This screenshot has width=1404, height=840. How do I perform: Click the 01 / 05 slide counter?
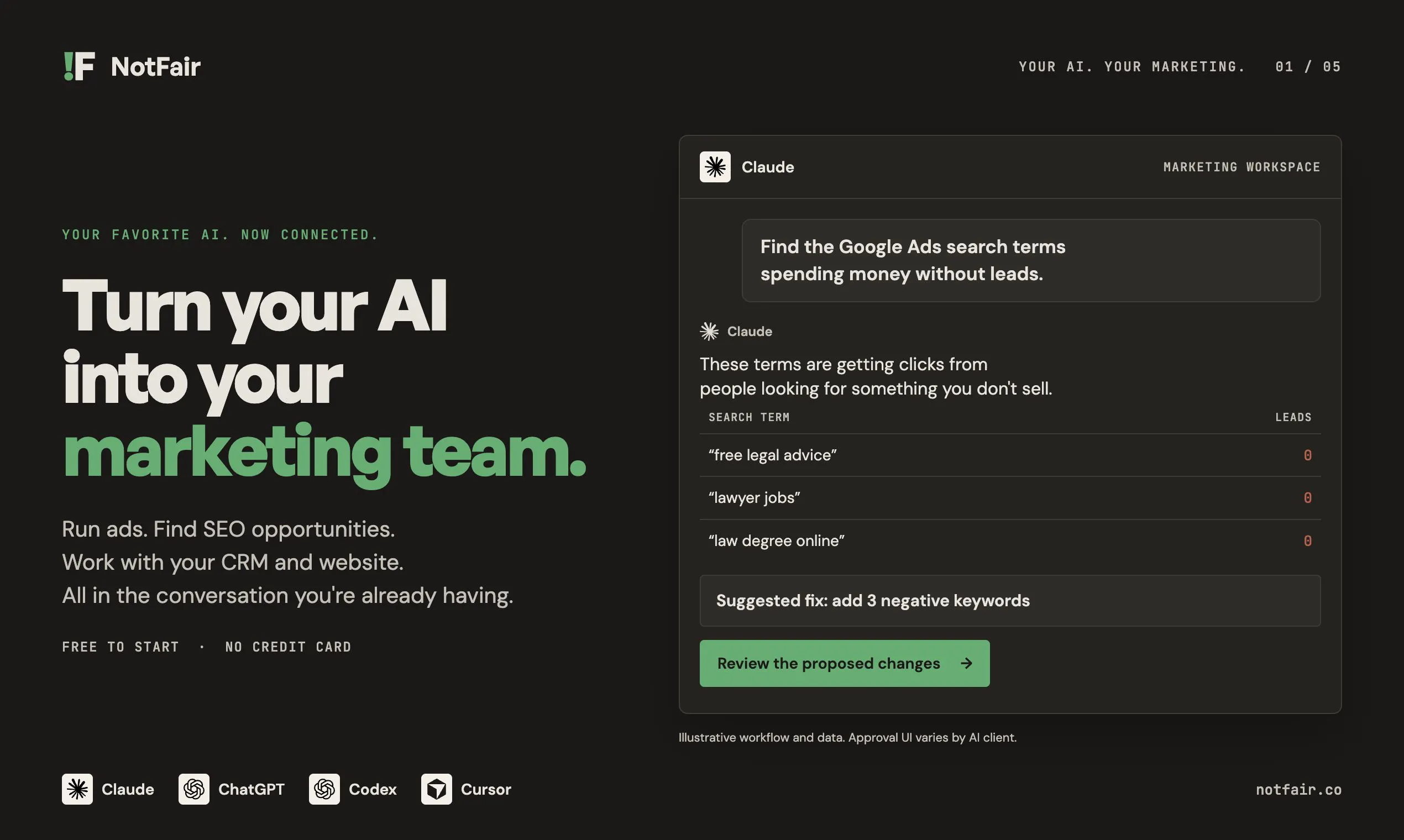tap(1308, 67)
